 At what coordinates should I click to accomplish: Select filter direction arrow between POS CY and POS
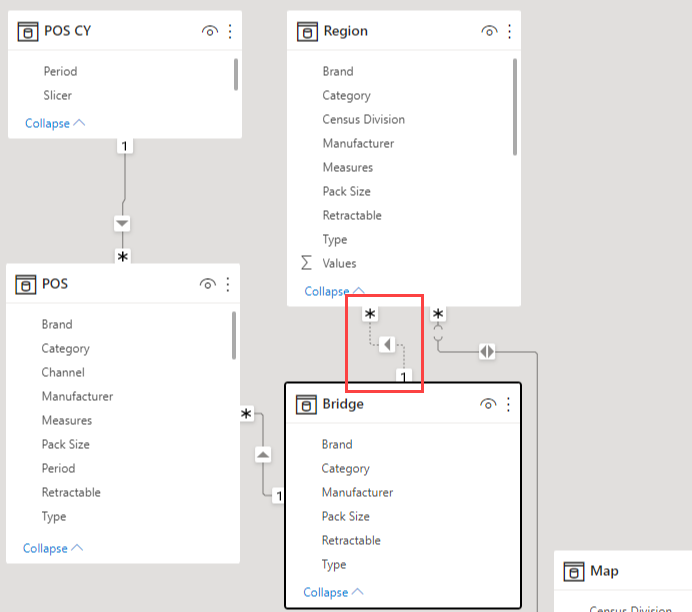pyautogui.click(x=122, y=223)
